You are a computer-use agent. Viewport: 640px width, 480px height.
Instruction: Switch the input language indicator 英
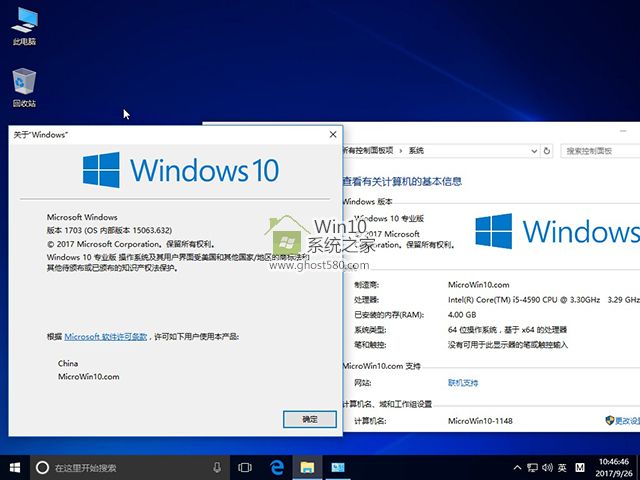(x=562, y=468)
